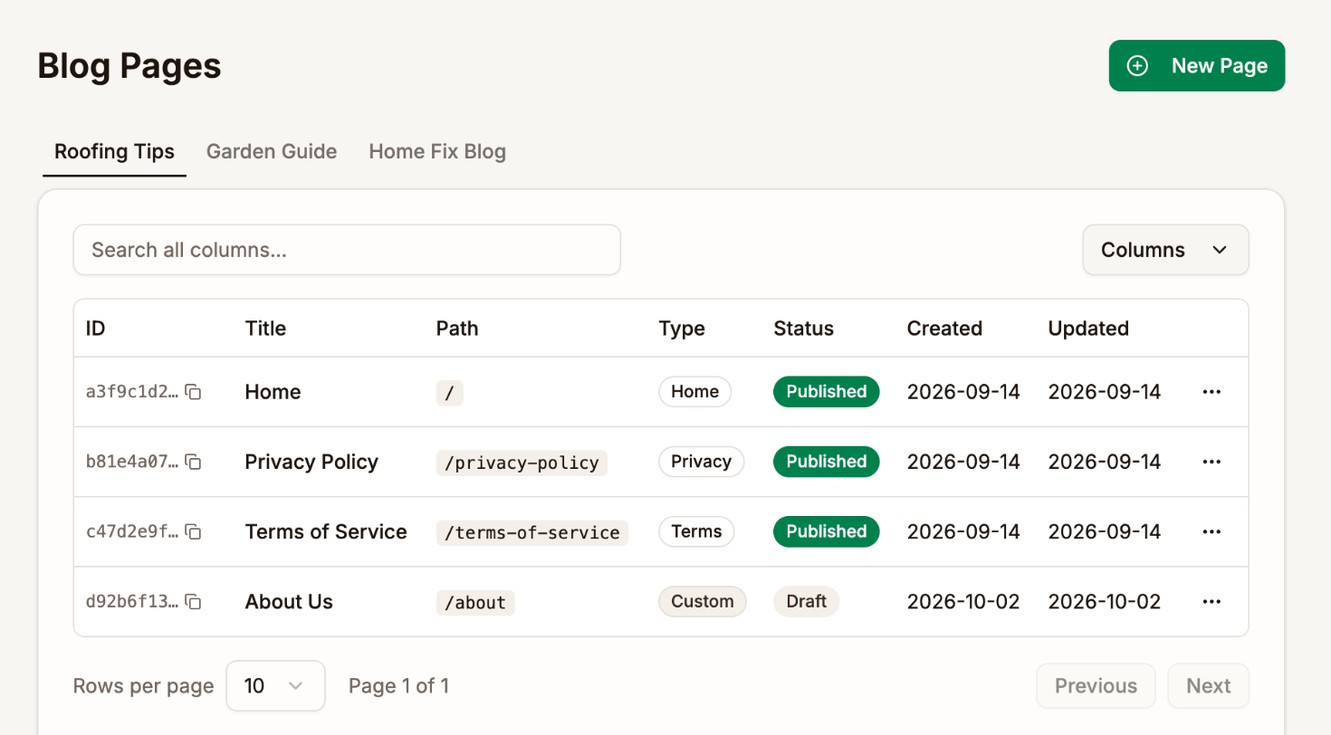Sort by the Status column header

[803, 328]
